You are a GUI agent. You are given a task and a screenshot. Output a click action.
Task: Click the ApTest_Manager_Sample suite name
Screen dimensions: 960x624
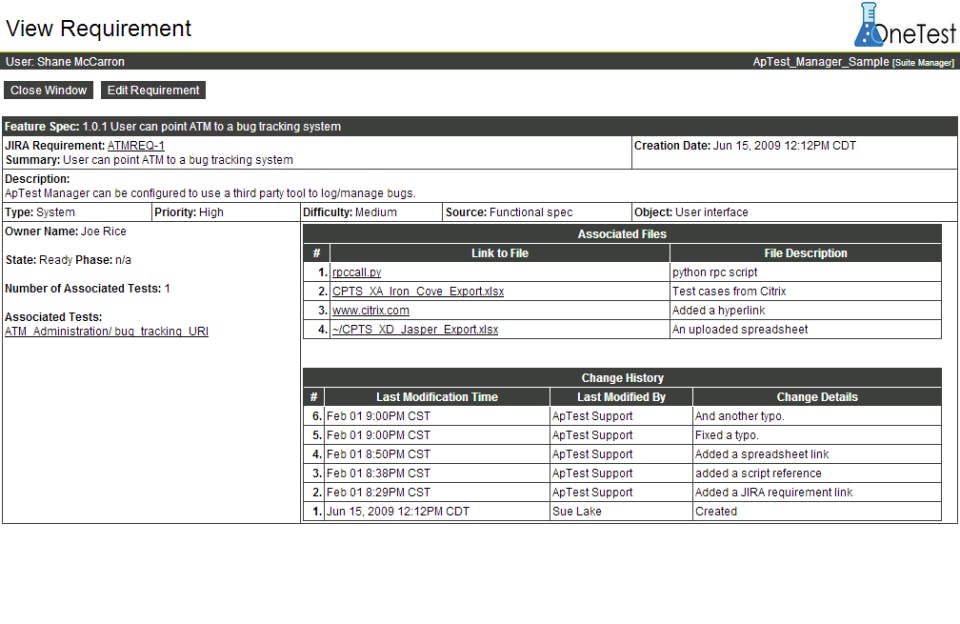click(820, 62)
